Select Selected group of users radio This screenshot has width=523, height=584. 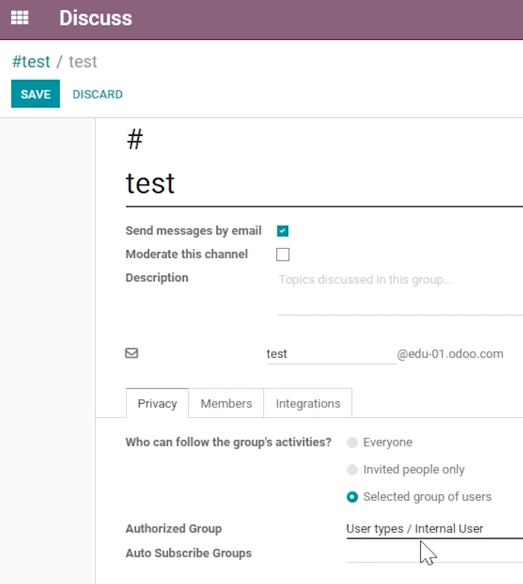tap(352, 497)
